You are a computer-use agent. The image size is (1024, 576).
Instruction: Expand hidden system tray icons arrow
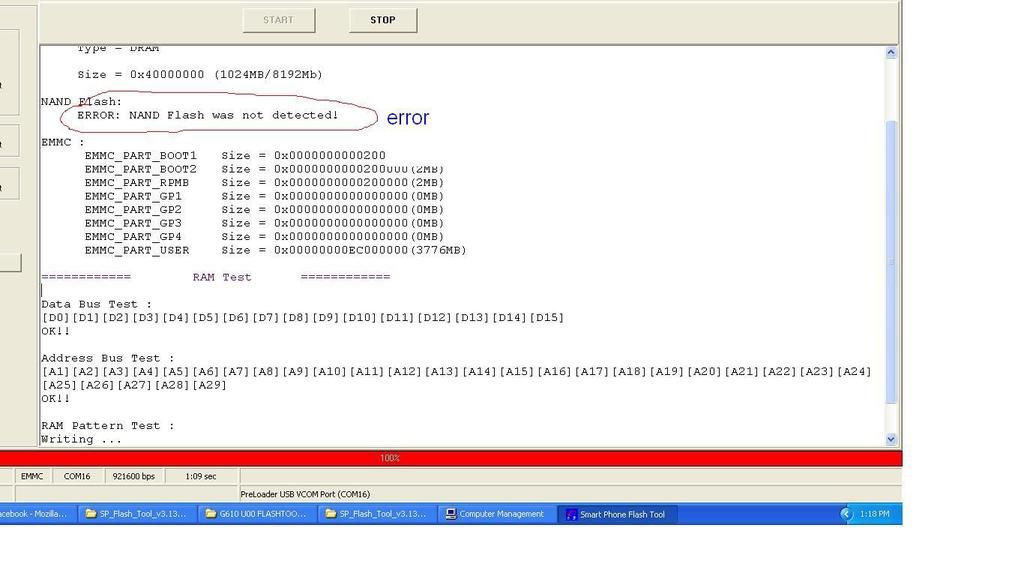coord(846,514)
